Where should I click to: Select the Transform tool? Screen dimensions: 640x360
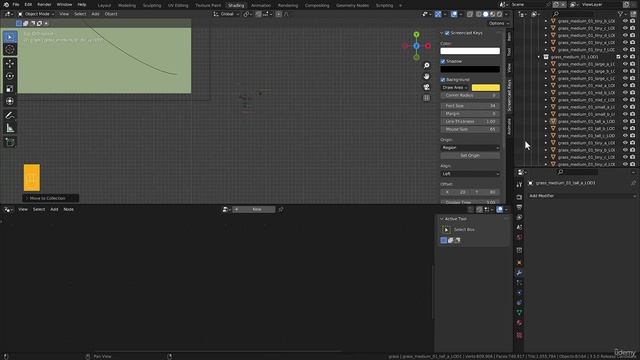[10, 101]
